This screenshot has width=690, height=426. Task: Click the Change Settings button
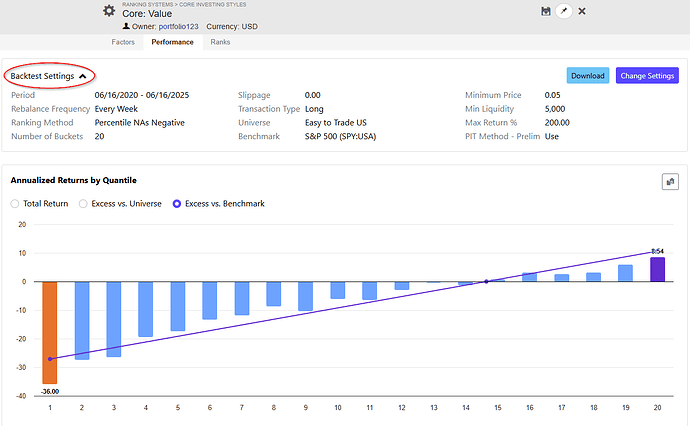(x=647, y=76)
